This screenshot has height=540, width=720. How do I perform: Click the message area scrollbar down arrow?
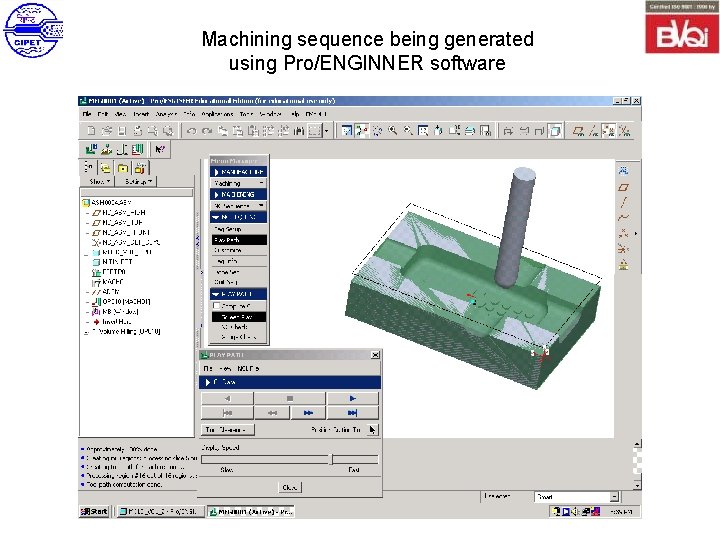point(637,485)
